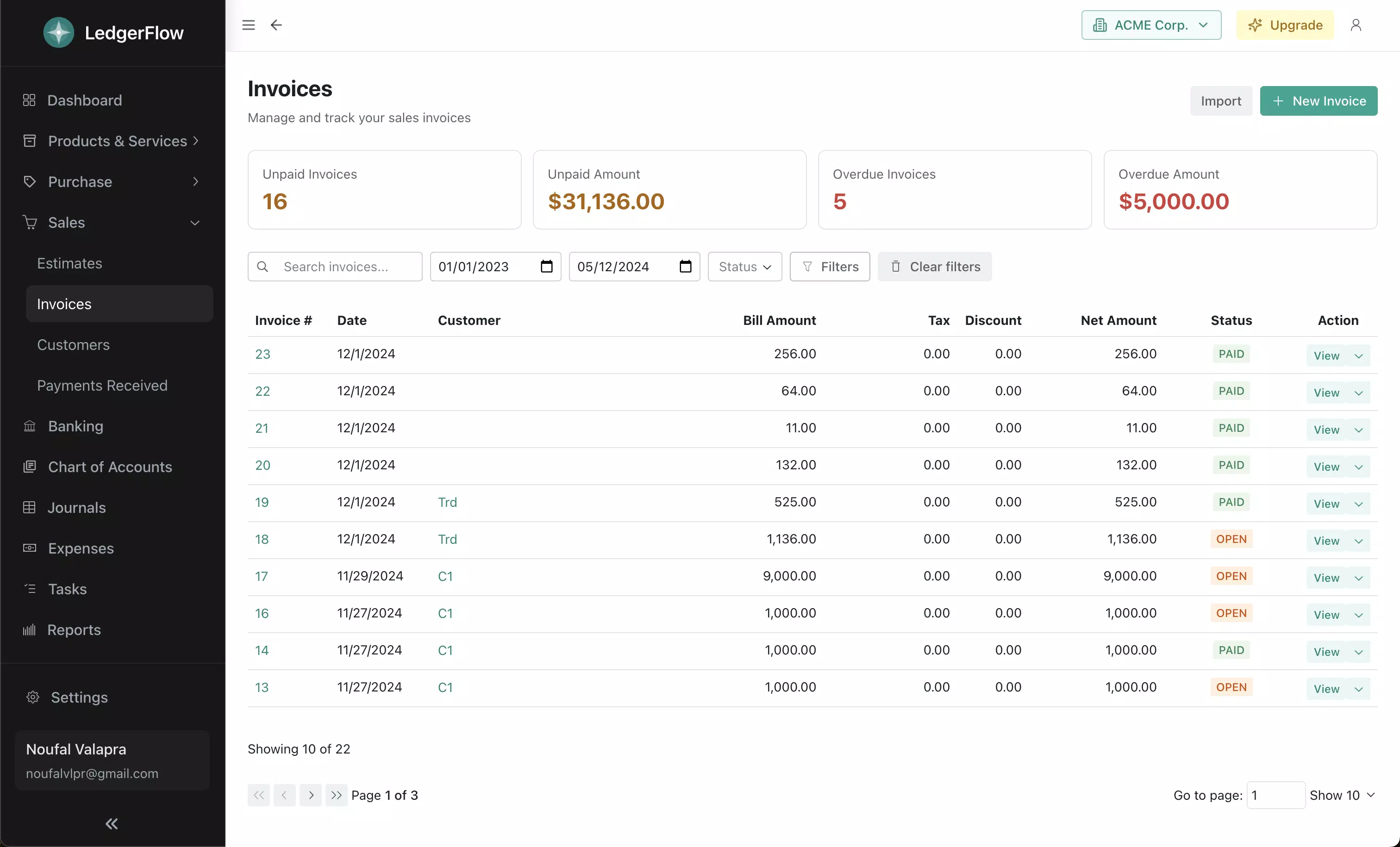1400x847 pixels.
Task: Go back using the left arrow icon
Action: pos(276,25)
